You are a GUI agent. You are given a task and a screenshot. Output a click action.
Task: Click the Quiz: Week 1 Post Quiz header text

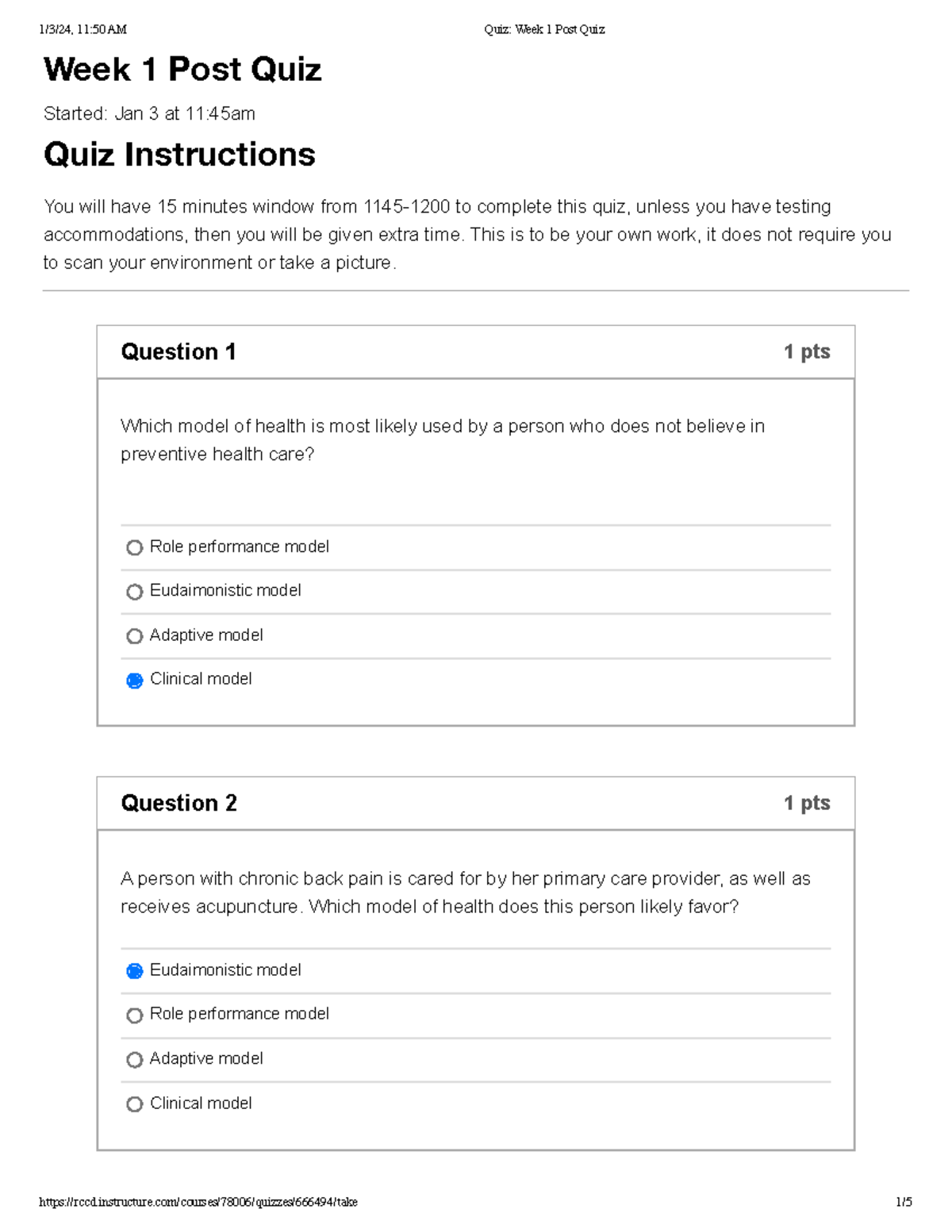click(543, 29)
